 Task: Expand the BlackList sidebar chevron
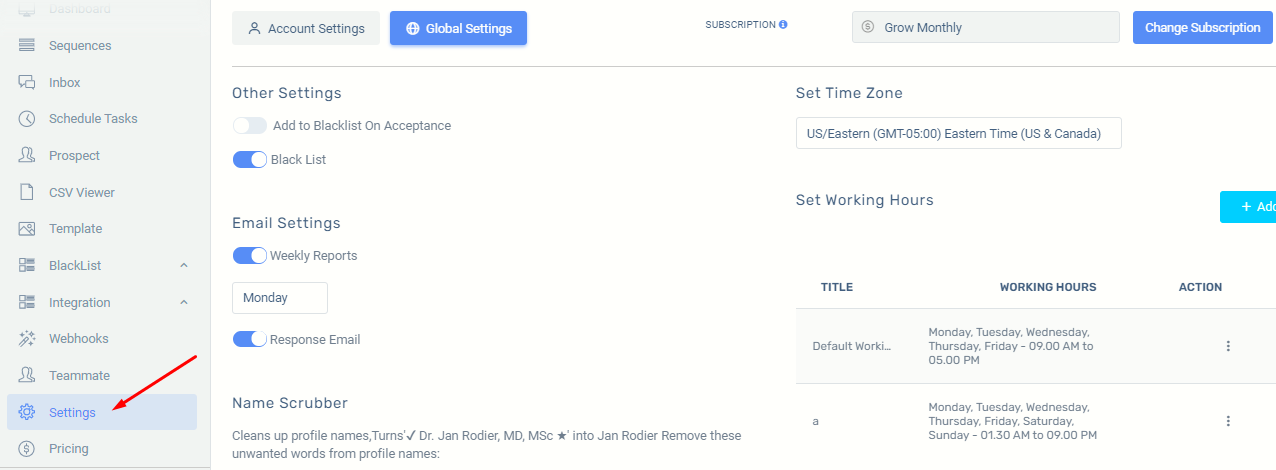[x=184, y=266]
